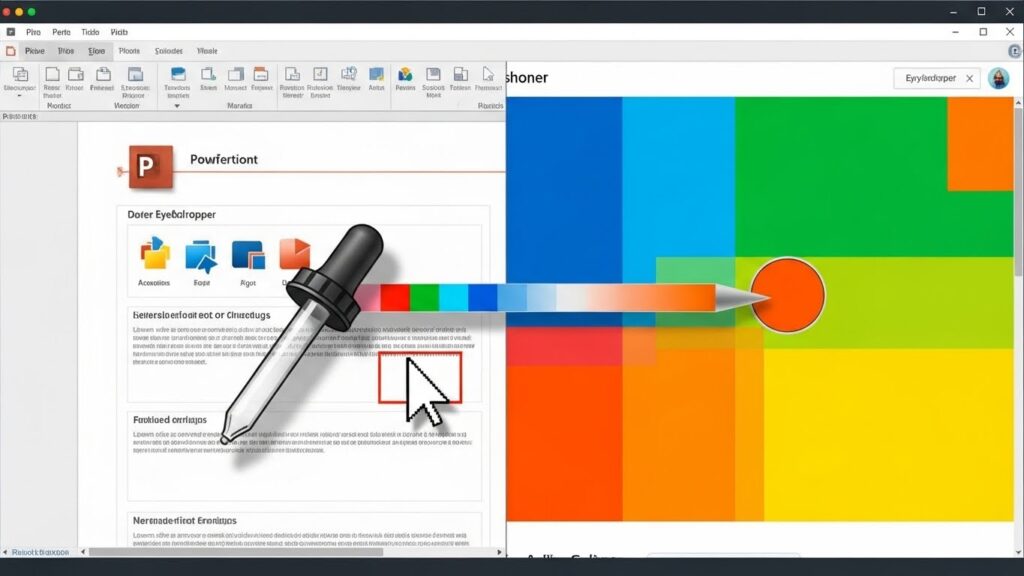
Task: Select the blue Fope folder icon
Action: (x=201, y=256)
